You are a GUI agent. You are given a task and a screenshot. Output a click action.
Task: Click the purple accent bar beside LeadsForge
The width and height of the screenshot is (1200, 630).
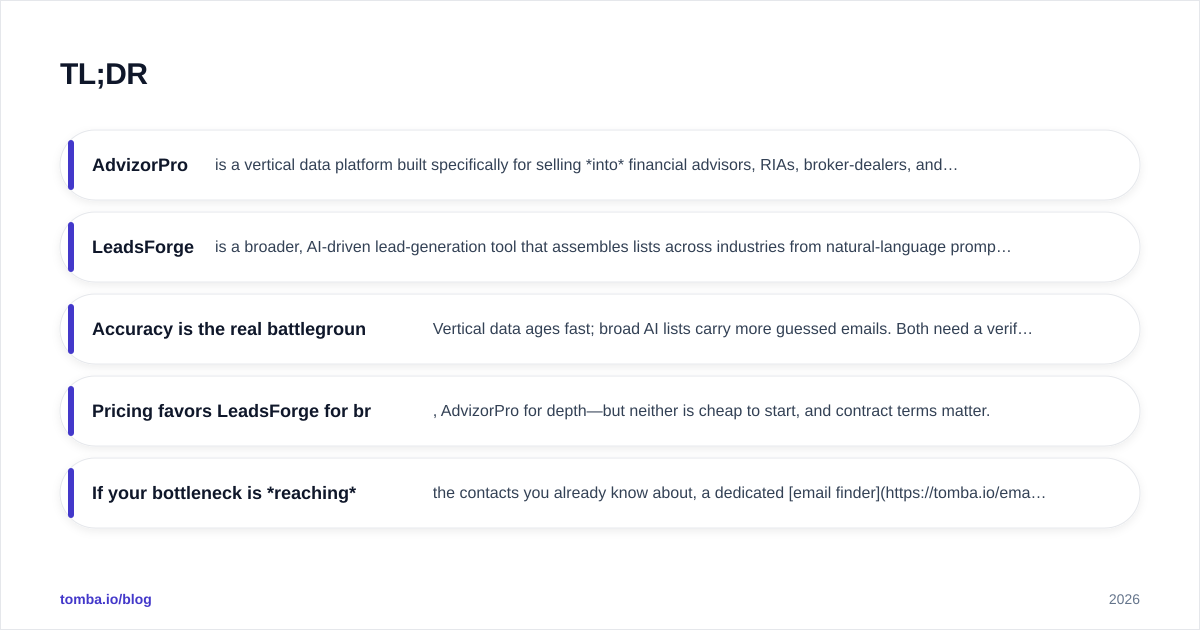(x=71, y=247)
